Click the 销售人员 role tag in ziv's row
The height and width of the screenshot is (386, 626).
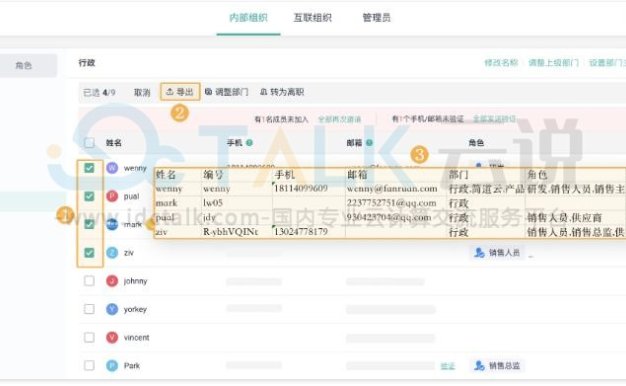497,253
